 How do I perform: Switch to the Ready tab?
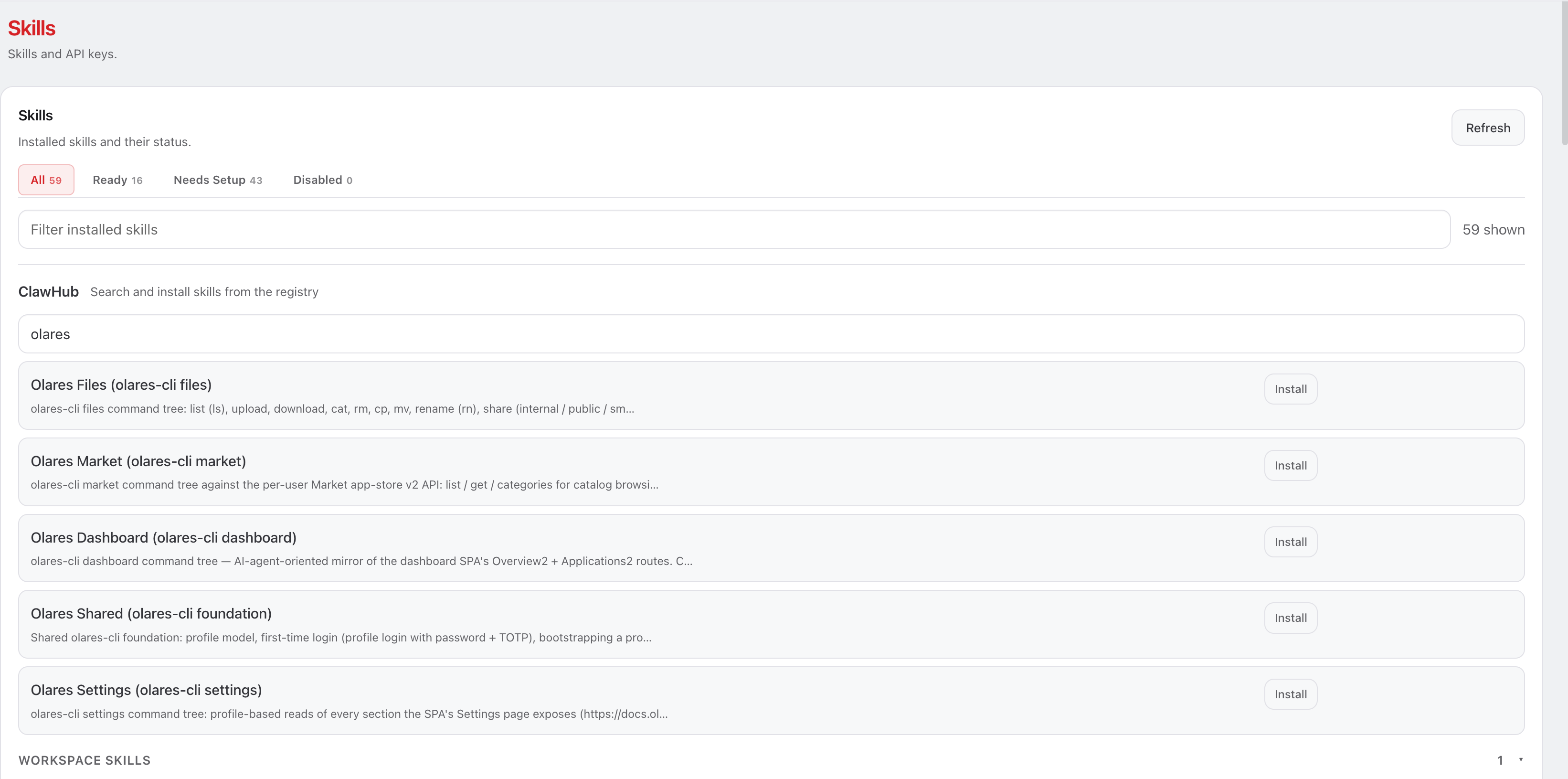[x=117, y=180]
